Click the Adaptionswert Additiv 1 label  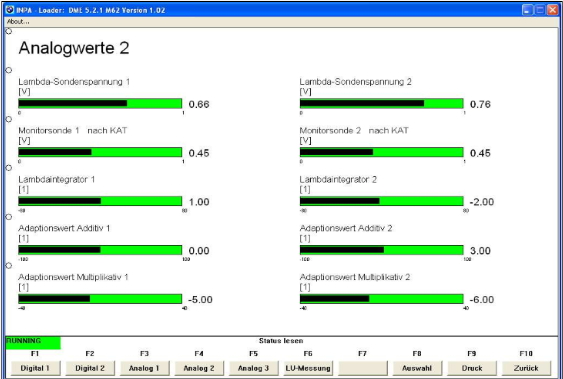(64, 228)
